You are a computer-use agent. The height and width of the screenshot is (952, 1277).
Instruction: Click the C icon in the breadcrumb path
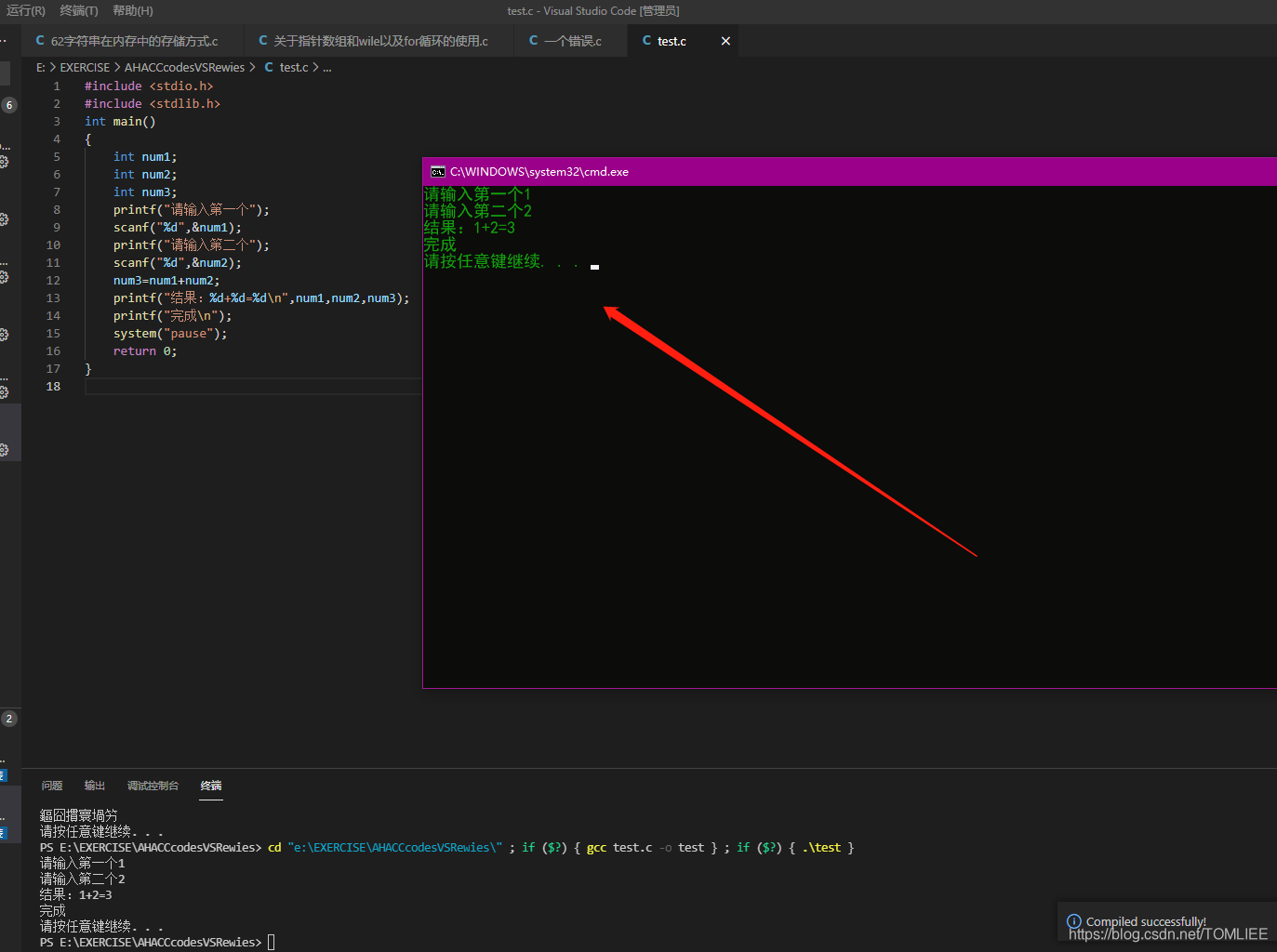269,67
